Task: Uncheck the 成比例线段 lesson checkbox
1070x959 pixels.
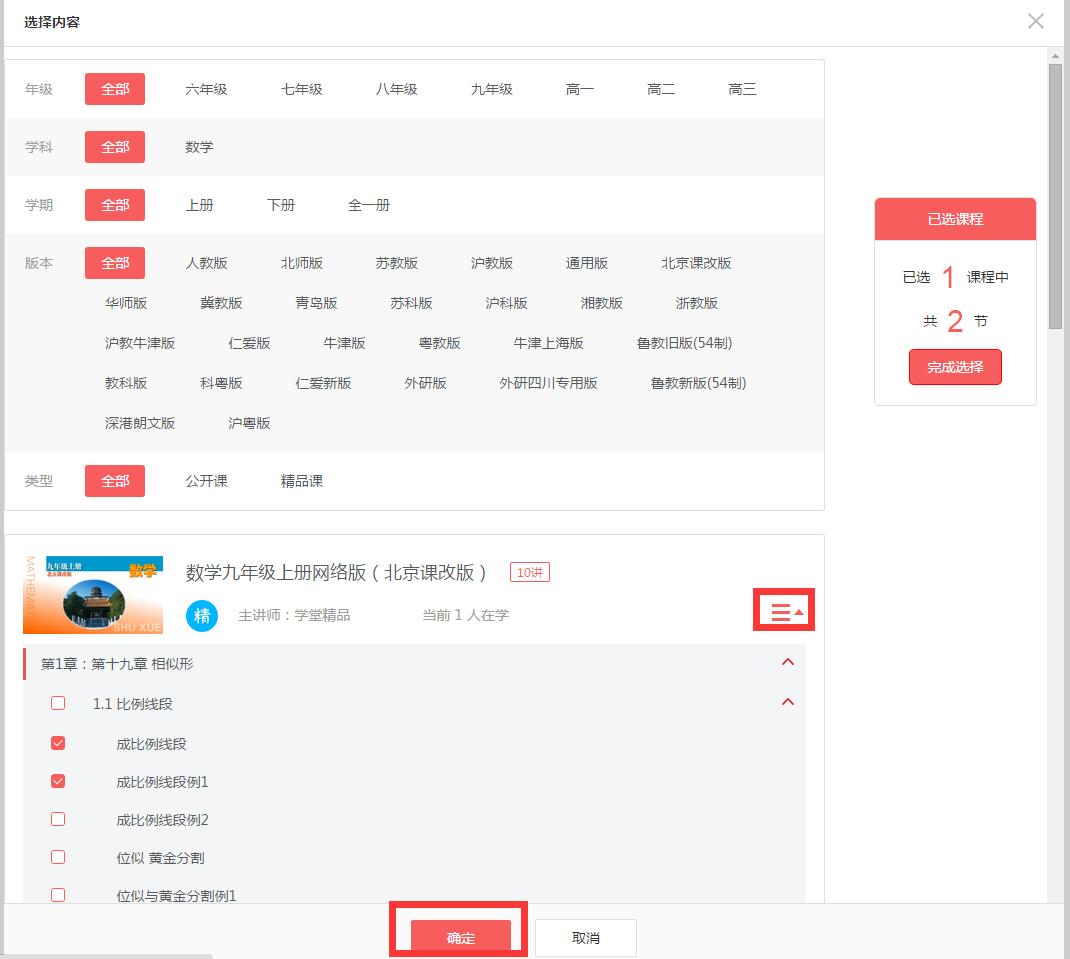Action: coord(58,742)
